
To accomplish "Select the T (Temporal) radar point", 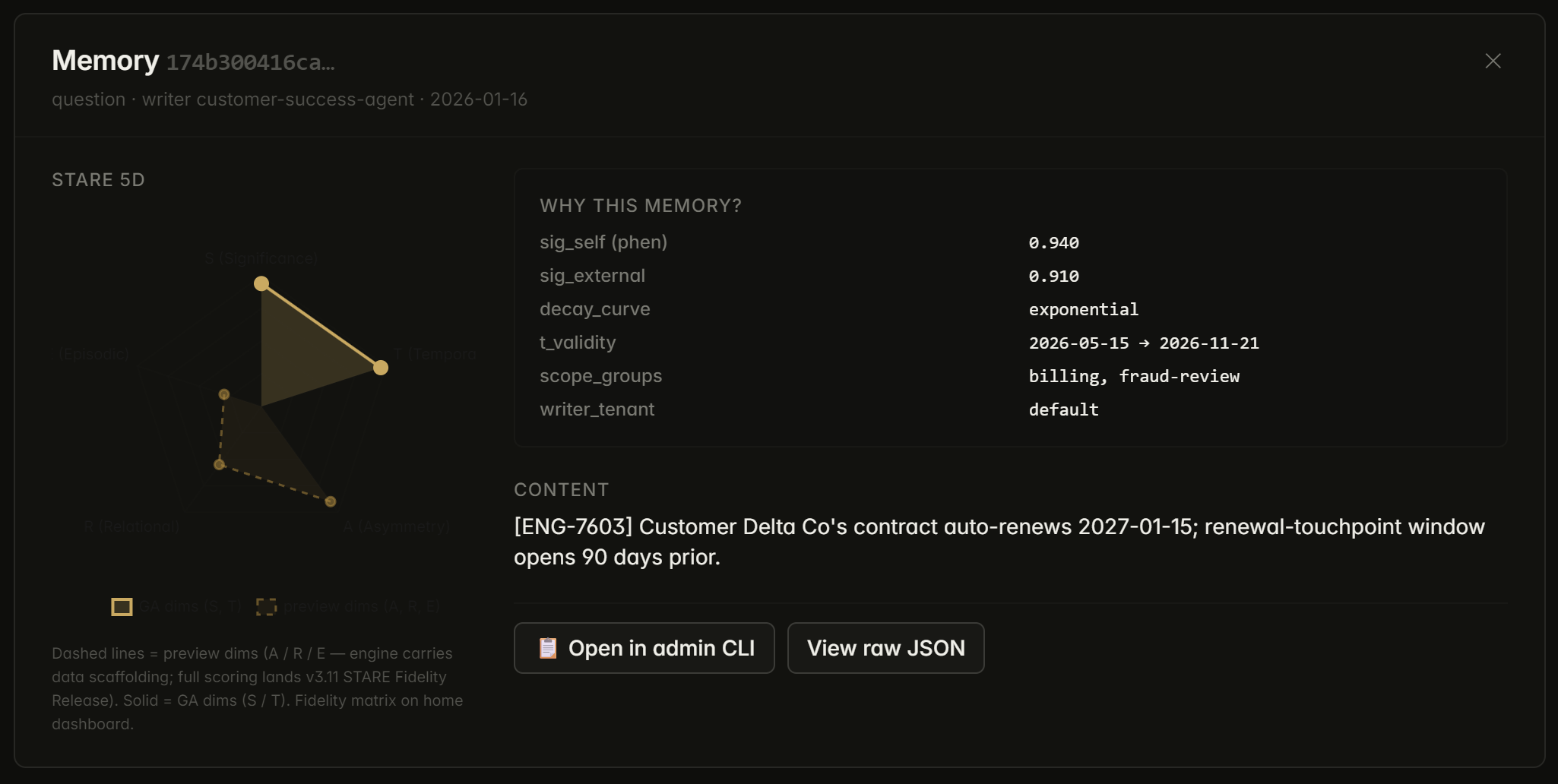I will (x=381, y=368).
